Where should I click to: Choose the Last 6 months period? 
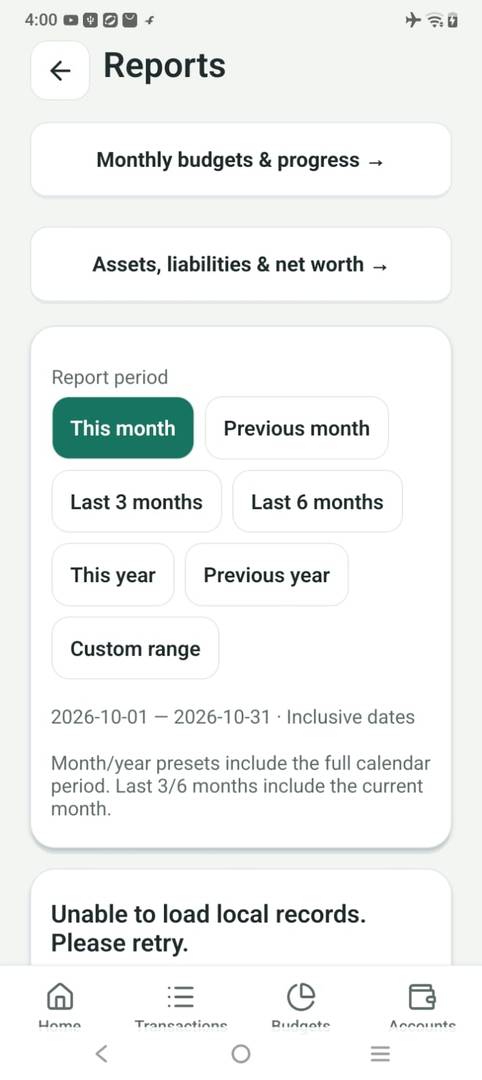pyautogui.click(x=317, y=501)
